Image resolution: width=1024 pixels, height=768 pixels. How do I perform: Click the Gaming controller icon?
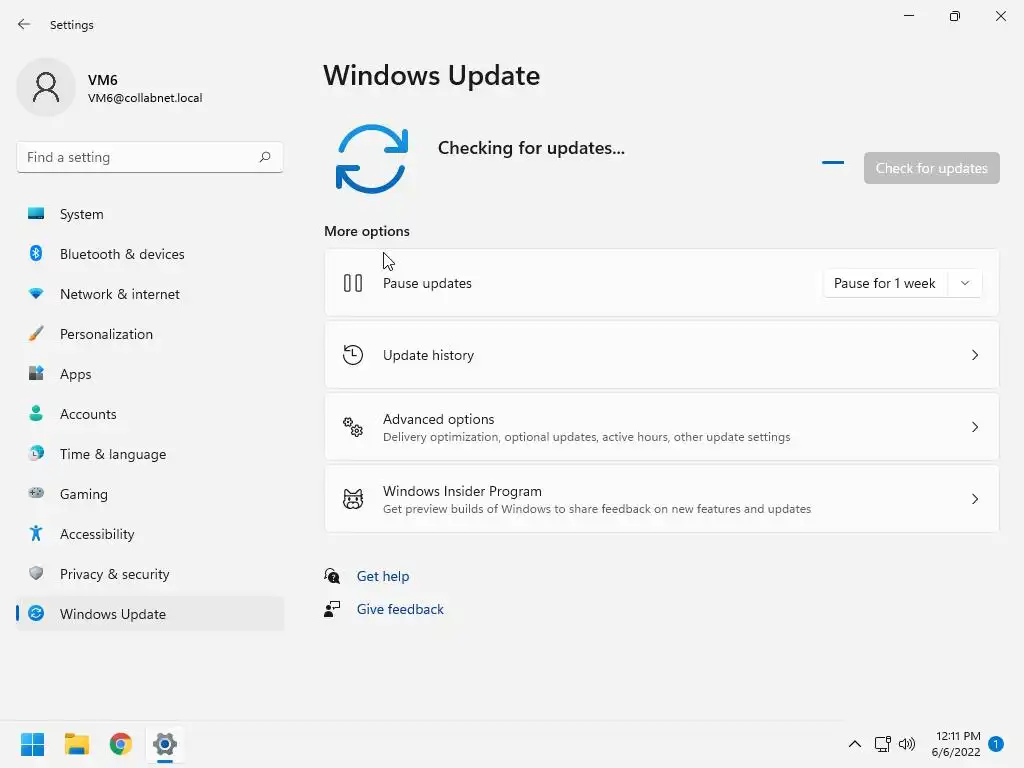[x=36, y=493]
